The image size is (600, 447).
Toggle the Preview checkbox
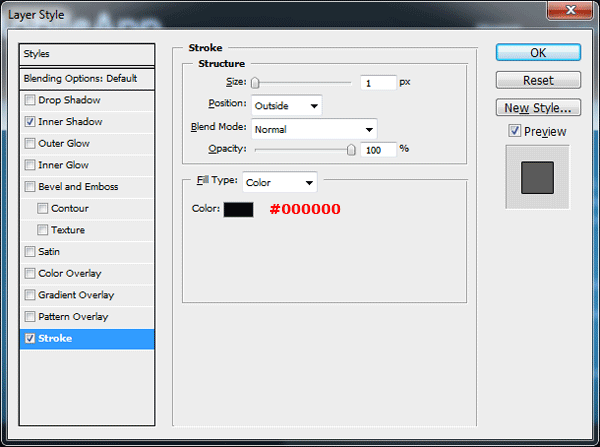[x=515, y=131]
